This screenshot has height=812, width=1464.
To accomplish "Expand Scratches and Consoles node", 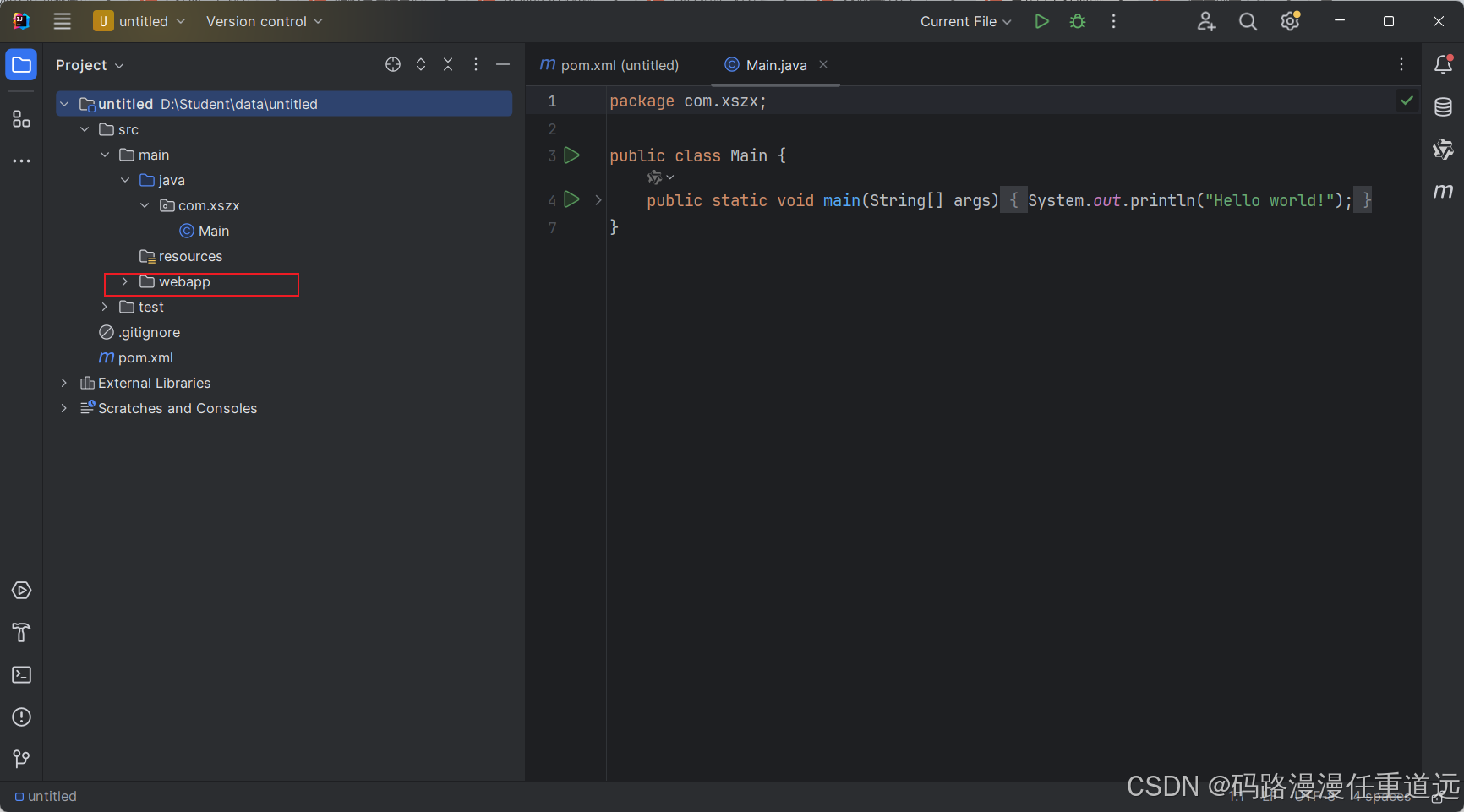I will [64, 408].
